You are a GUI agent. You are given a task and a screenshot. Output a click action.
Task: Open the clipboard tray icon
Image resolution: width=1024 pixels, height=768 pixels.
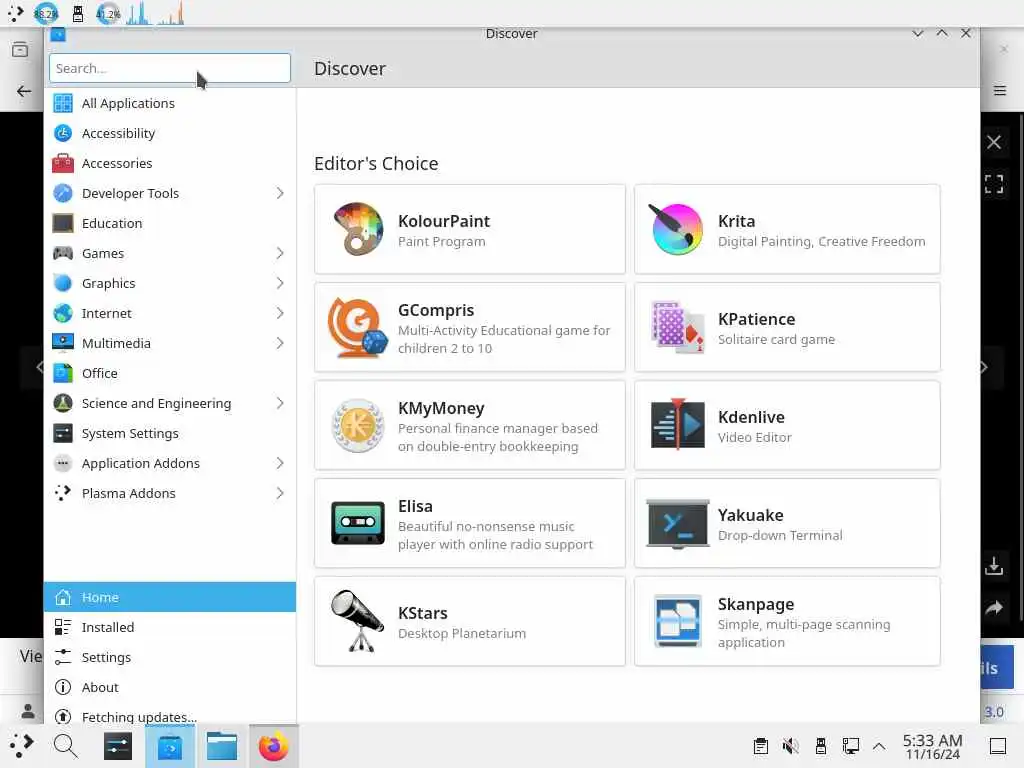tap(760, 746)
